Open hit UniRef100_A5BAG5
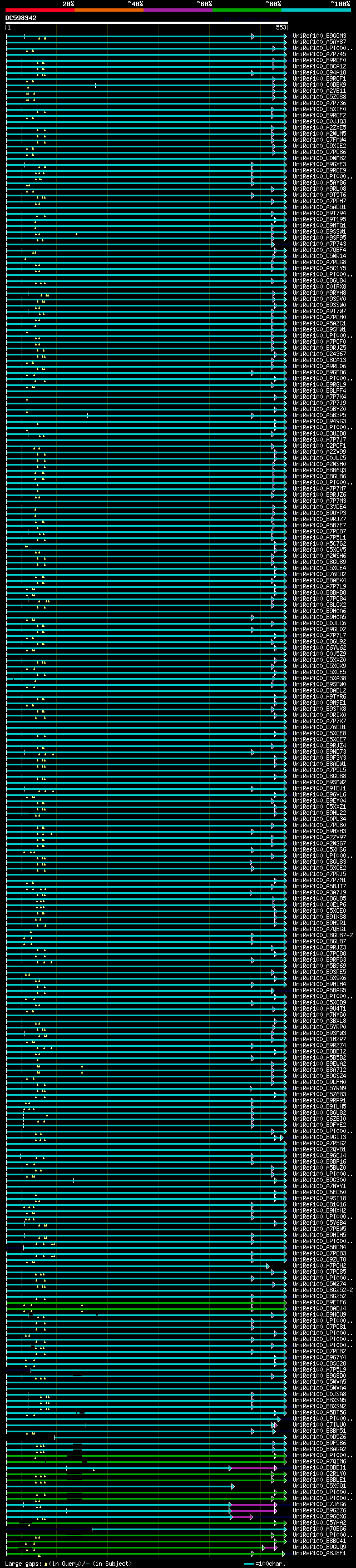The image size is (356, 1568). [319, 990]
